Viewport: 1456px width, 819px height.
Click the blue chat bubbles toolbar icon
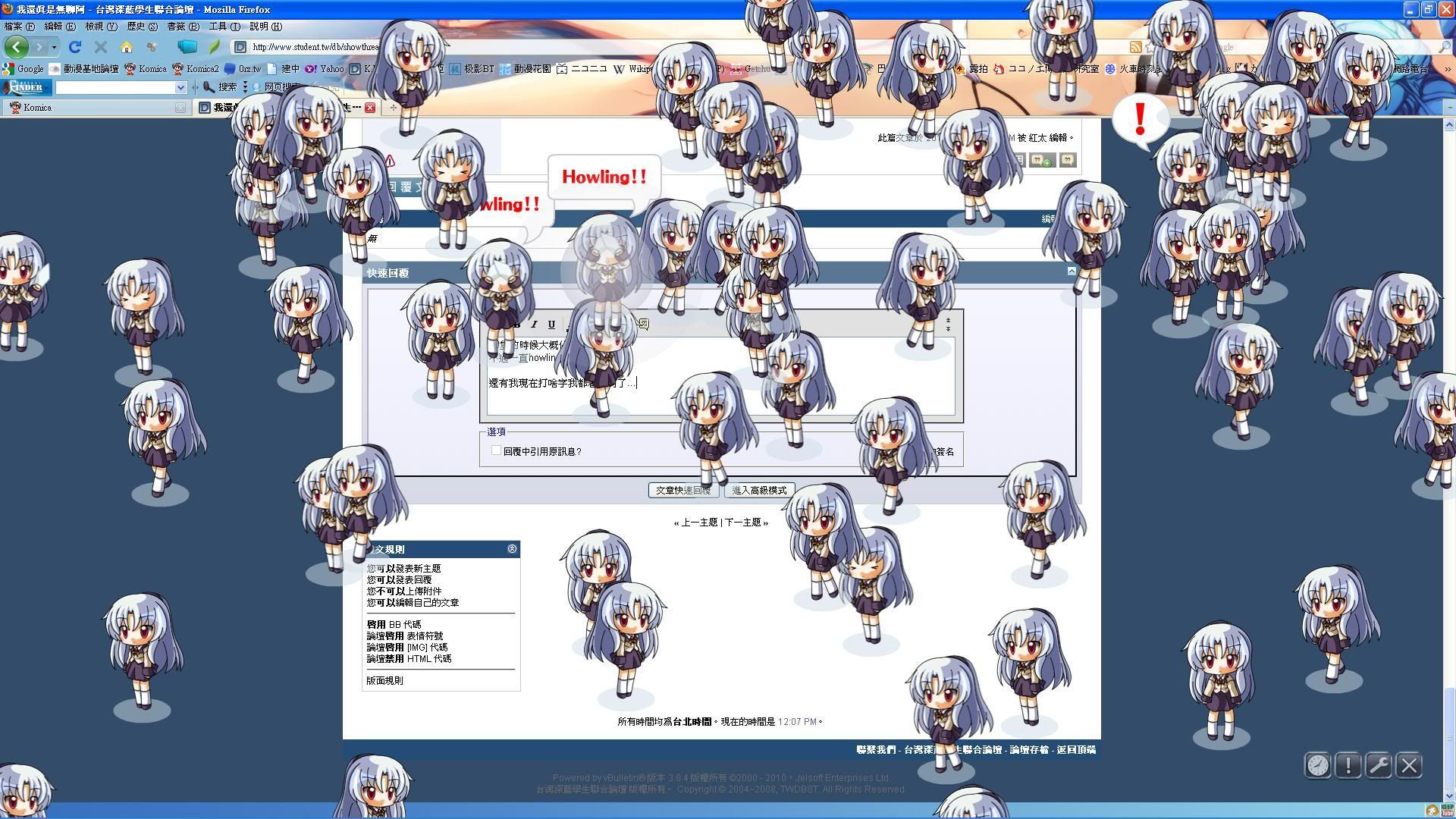(187, 47)
